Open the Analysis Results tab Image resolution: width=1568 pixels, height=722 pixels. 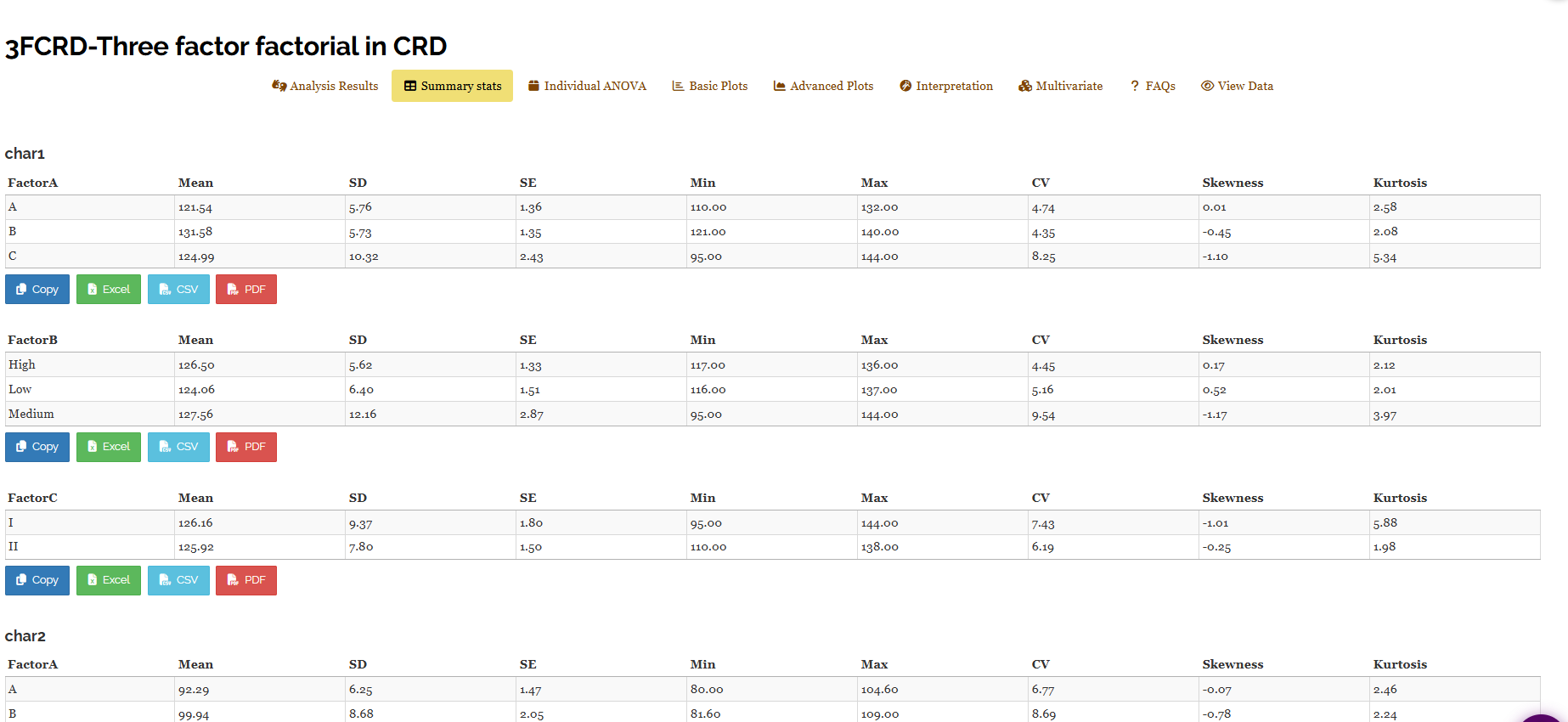[324, 86]
